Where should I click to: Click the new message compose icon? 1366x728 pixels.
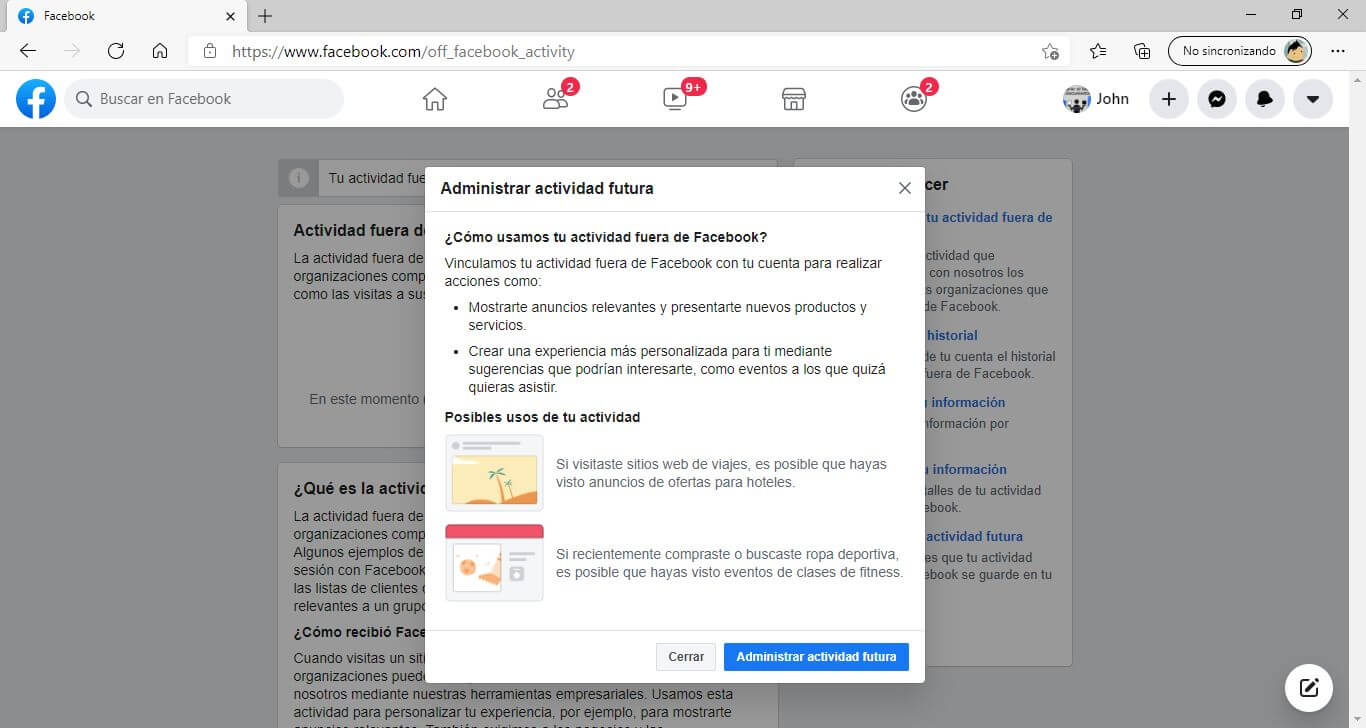[1309, 688]
